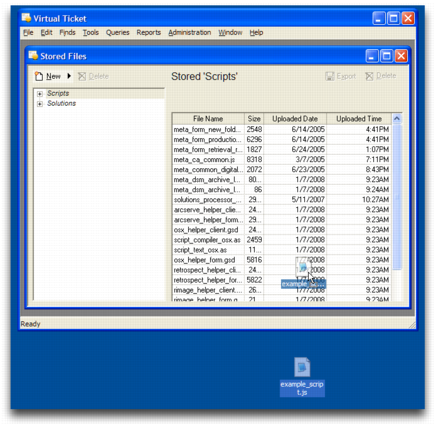Click the Size column header

(x=254, y=119)
